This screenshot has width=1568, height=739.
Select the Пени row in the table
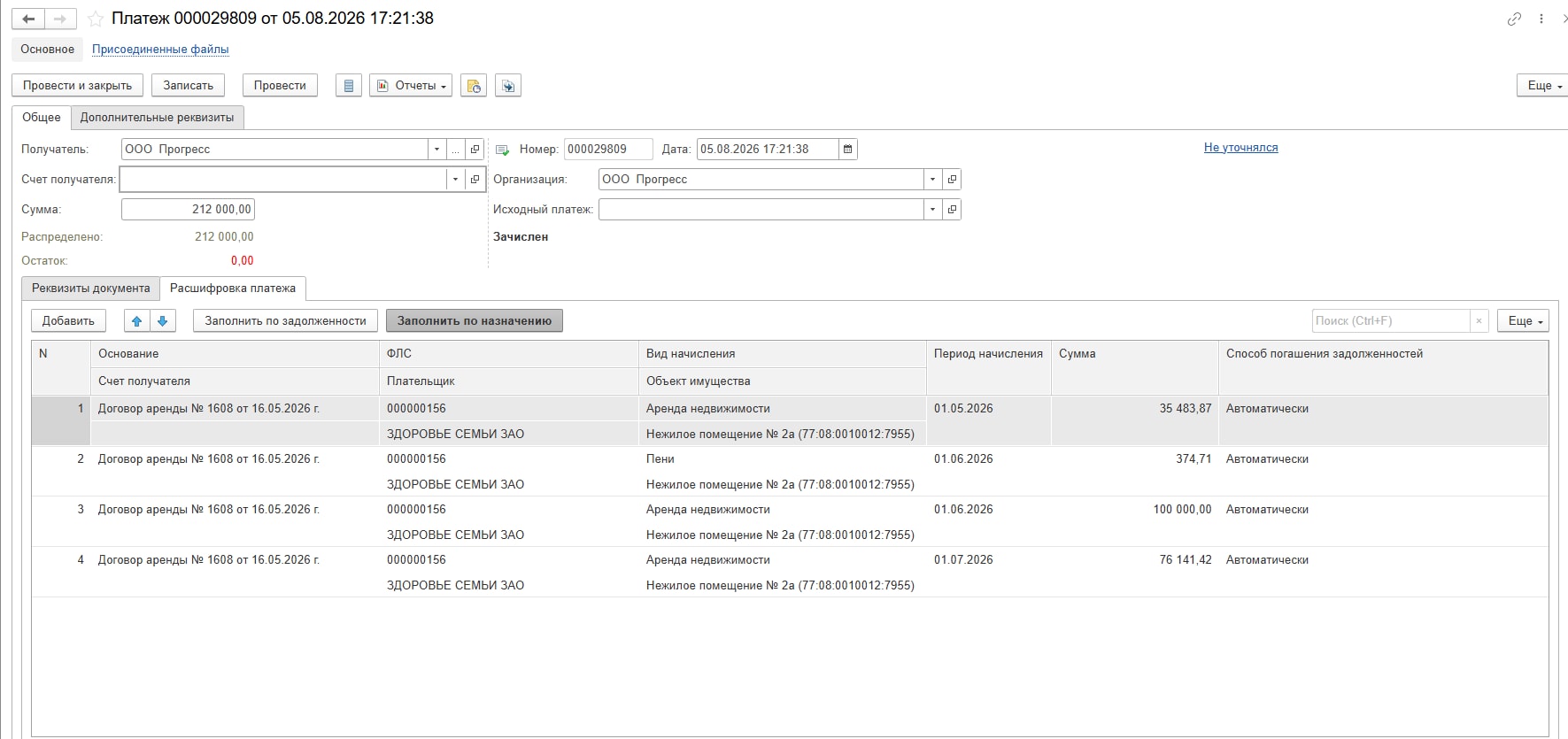[790, 472]
